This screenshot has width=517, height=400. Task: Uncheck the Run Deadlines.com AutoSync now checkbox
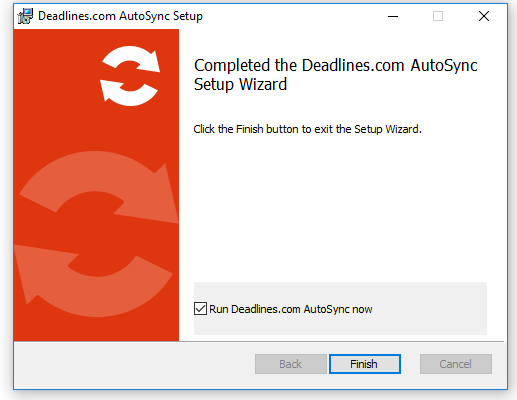point(200,309)
